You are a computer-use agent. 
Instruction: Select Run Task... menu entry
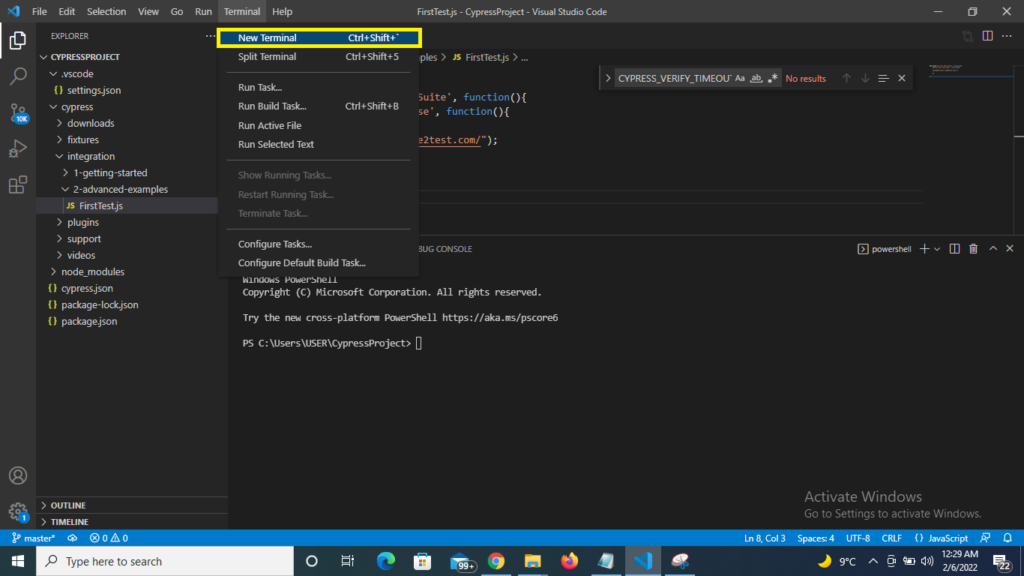click(x=318, y=87)
